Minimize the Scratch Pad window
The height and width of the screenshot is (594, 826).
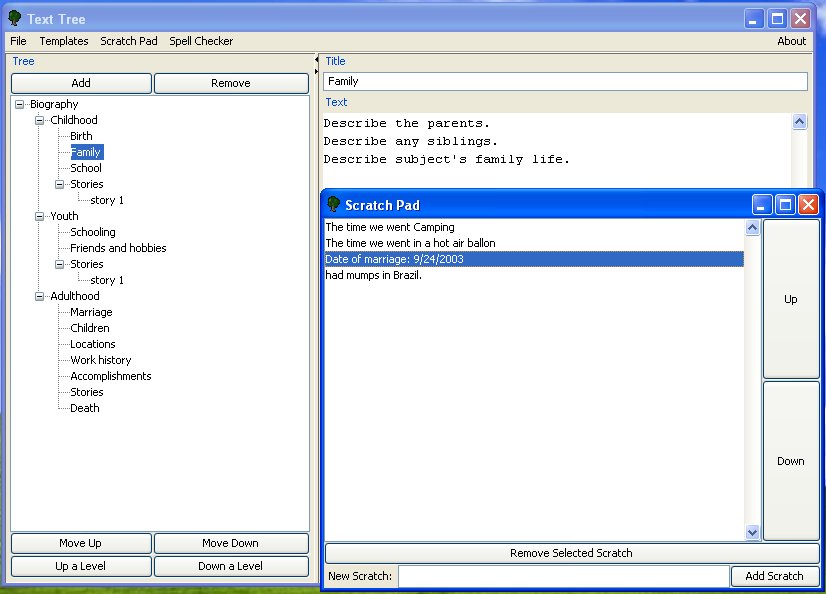761,204
